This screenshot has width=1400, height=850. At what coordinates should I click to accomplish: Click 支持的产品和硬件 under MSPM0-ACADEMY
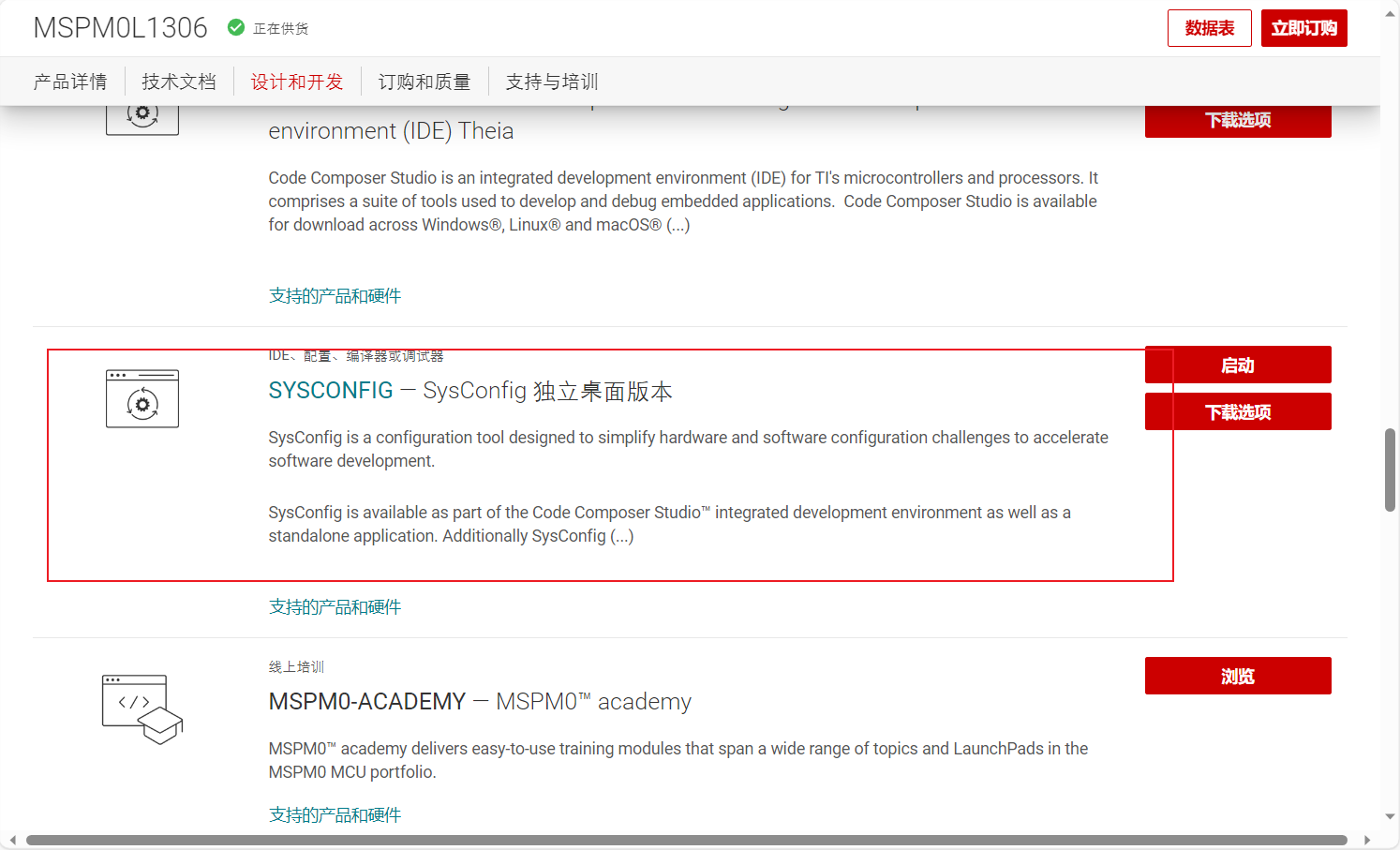click(x=335, y=814)
